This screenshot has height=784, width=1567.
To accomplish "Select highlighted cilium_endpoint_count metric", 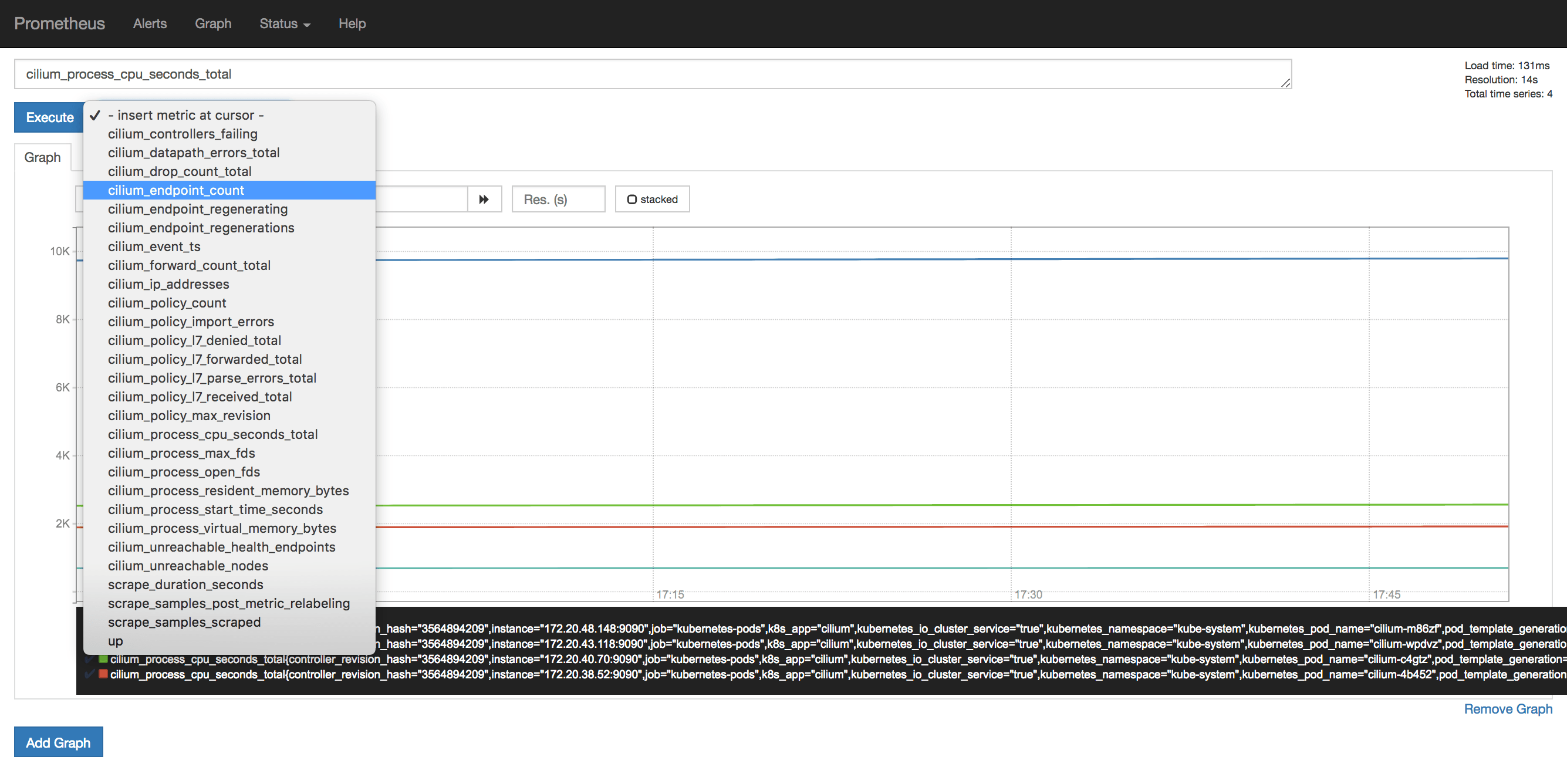I will coord(229,190).
